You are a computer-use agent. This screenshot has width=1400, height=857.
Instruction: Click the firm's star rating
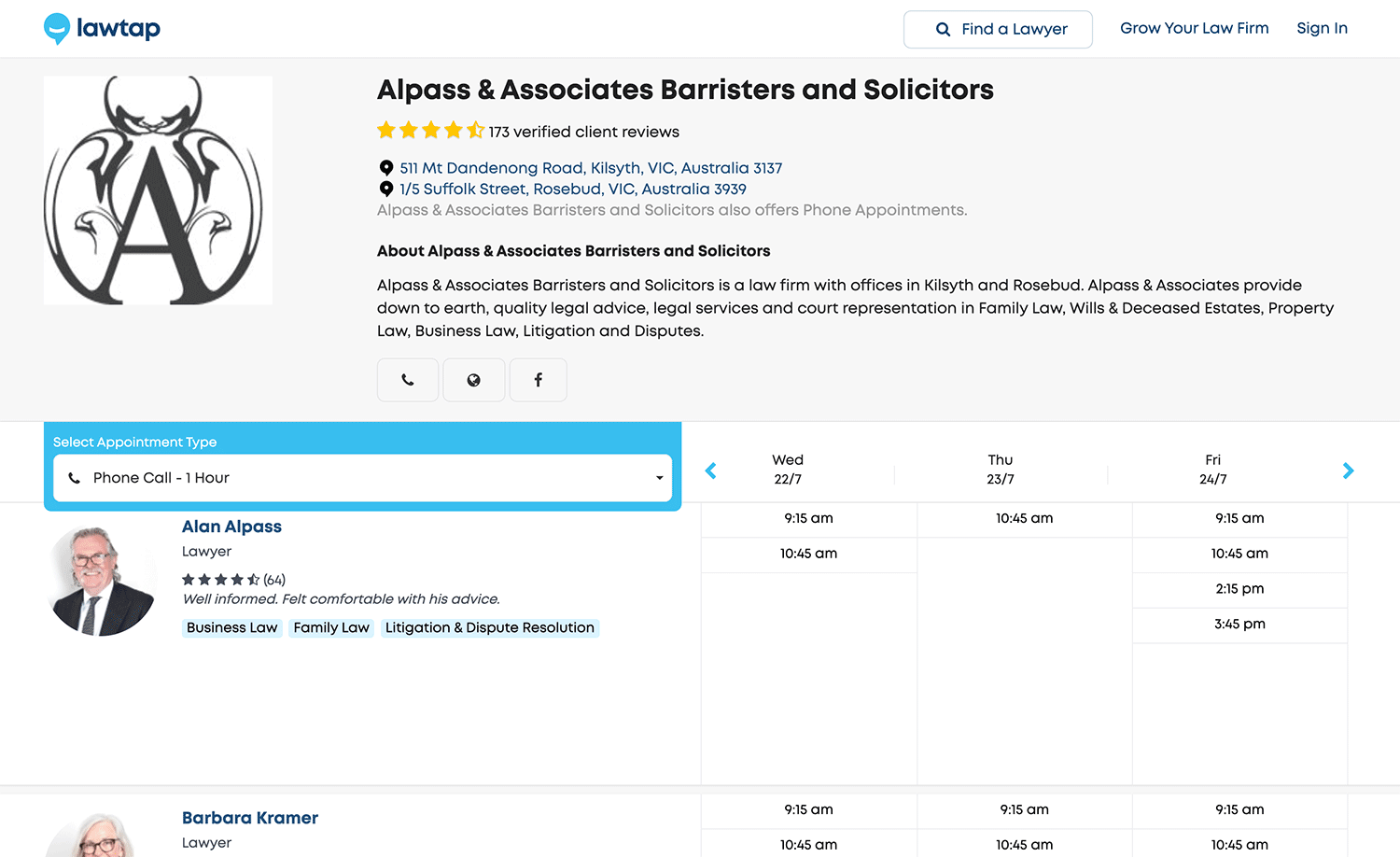click(x=430, y=131)
